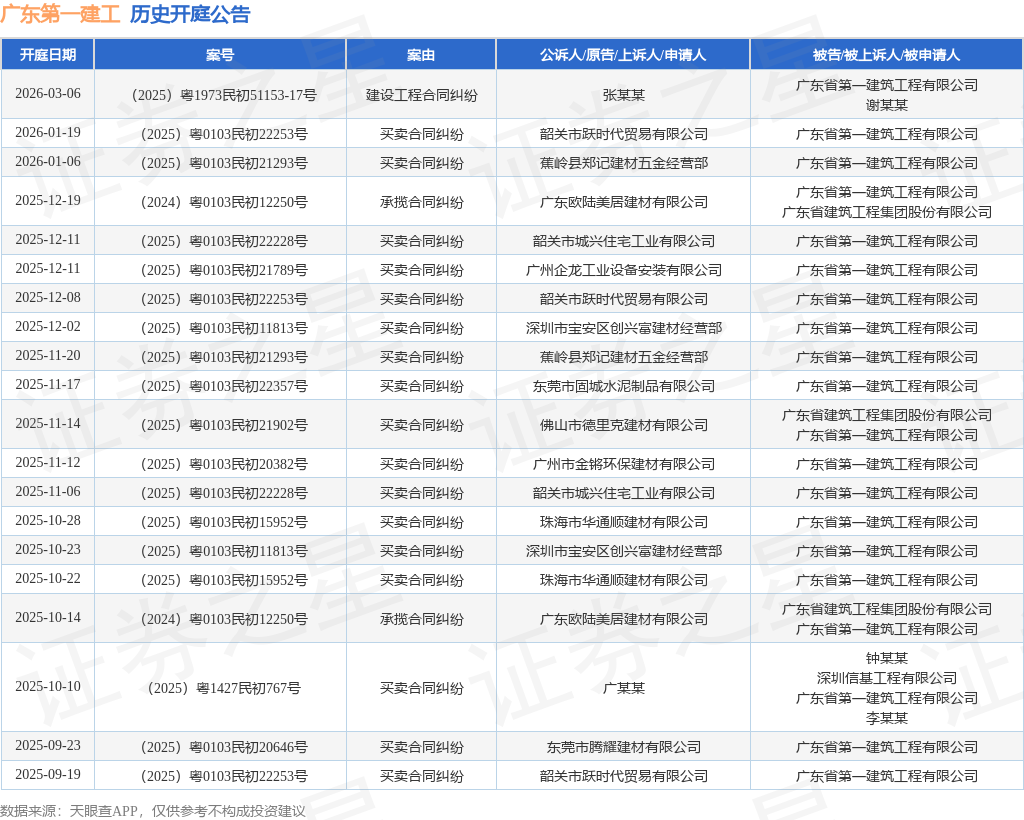
Task: Click defendant 谢某某
Action: pyautogui.click(x=887, y=105)
